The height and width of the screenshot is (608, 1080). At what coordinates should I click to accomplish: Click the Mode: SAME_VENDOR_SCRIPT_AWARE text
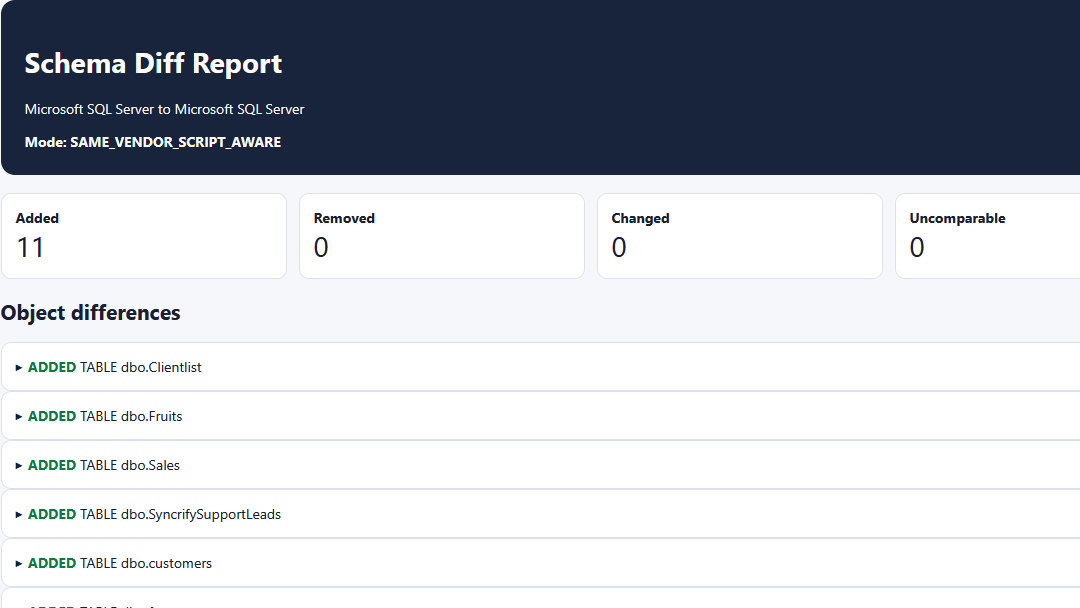[x=153, y=142]
